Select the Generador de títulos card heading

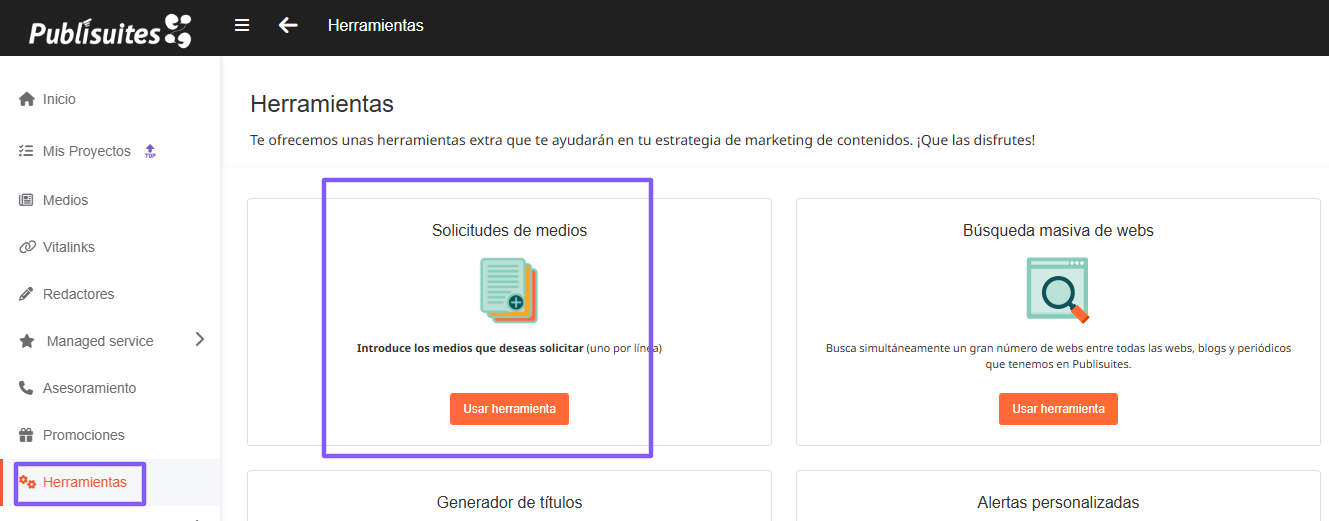509,502
